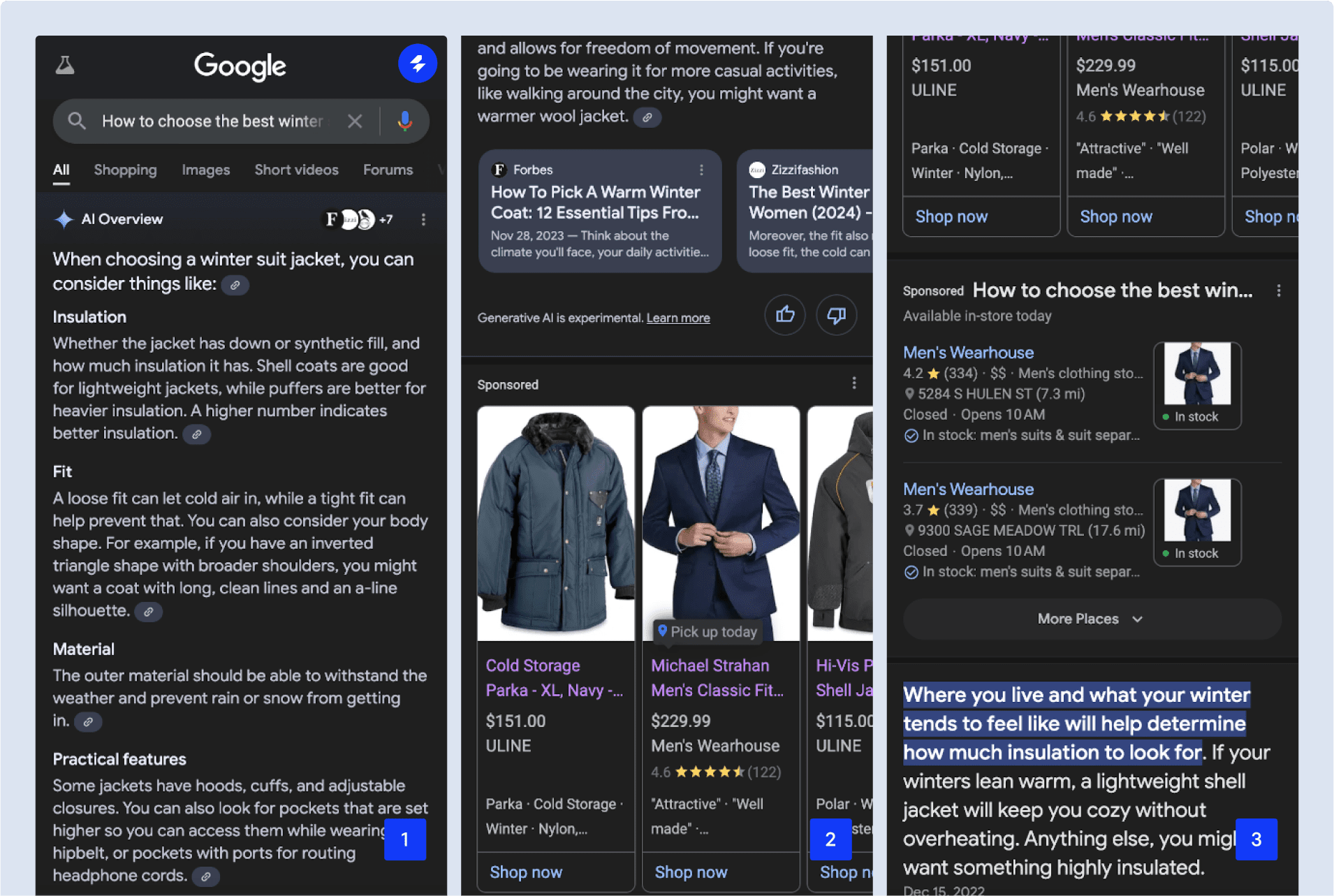
Task: Click the blue lightning bolt button
Action: click(418, 64)
